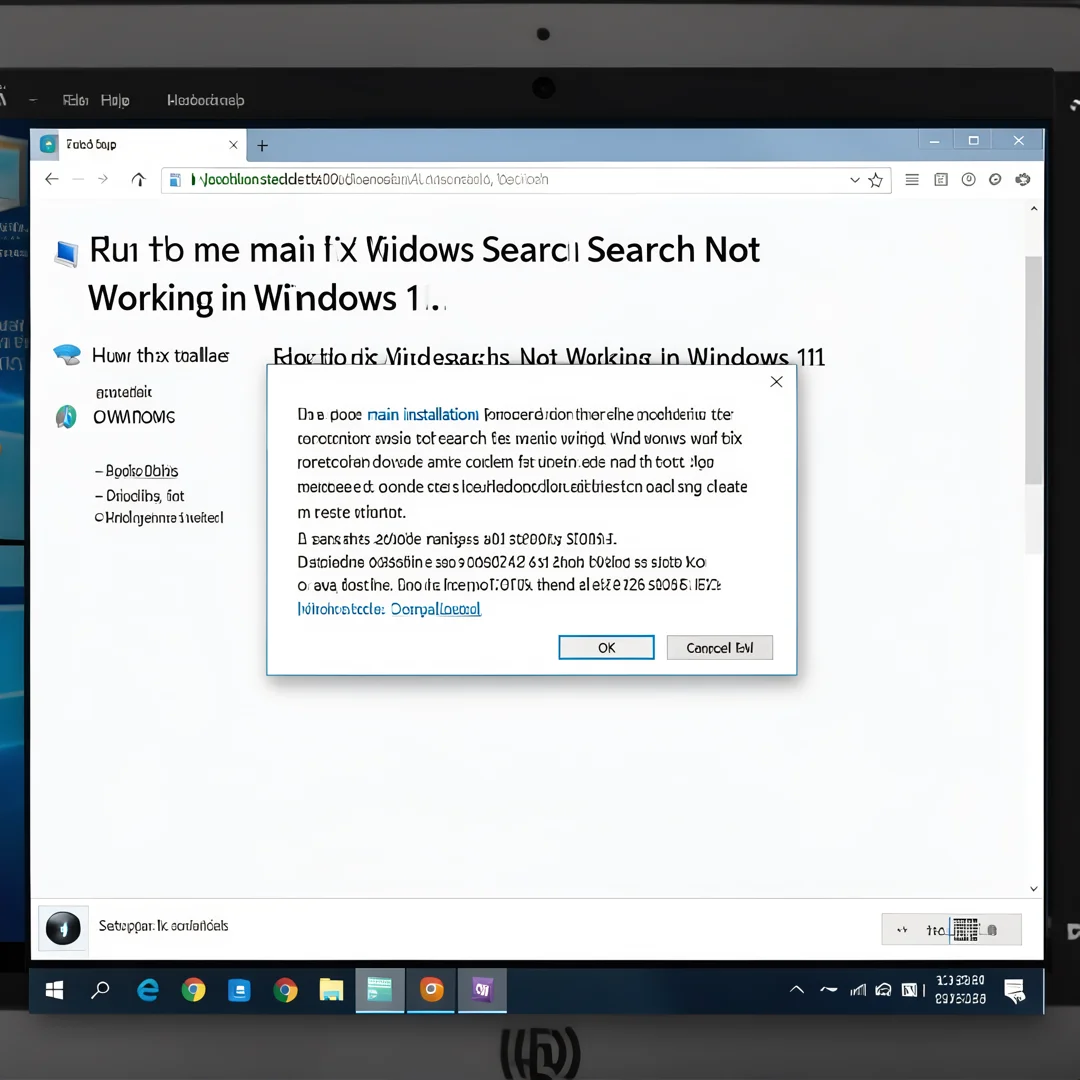Click the page scrollbar down arrow
Viewport: 1080px width, 1080px height.
pos(1034,889)
